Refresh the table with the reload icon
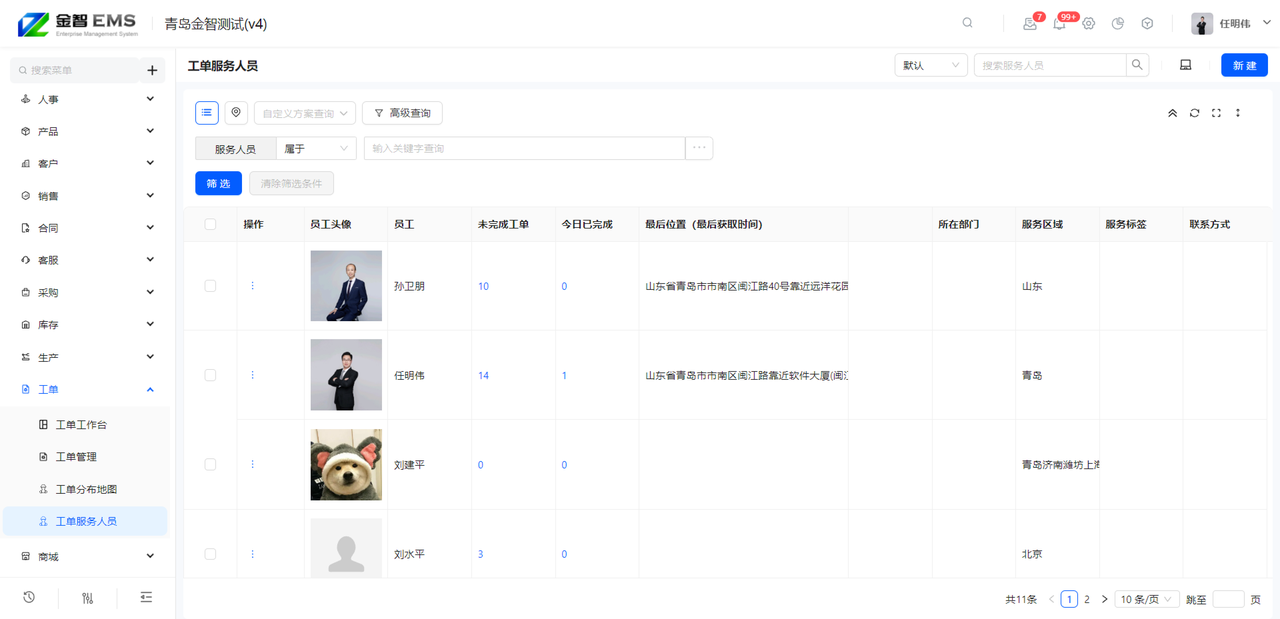 (1194, 113)
